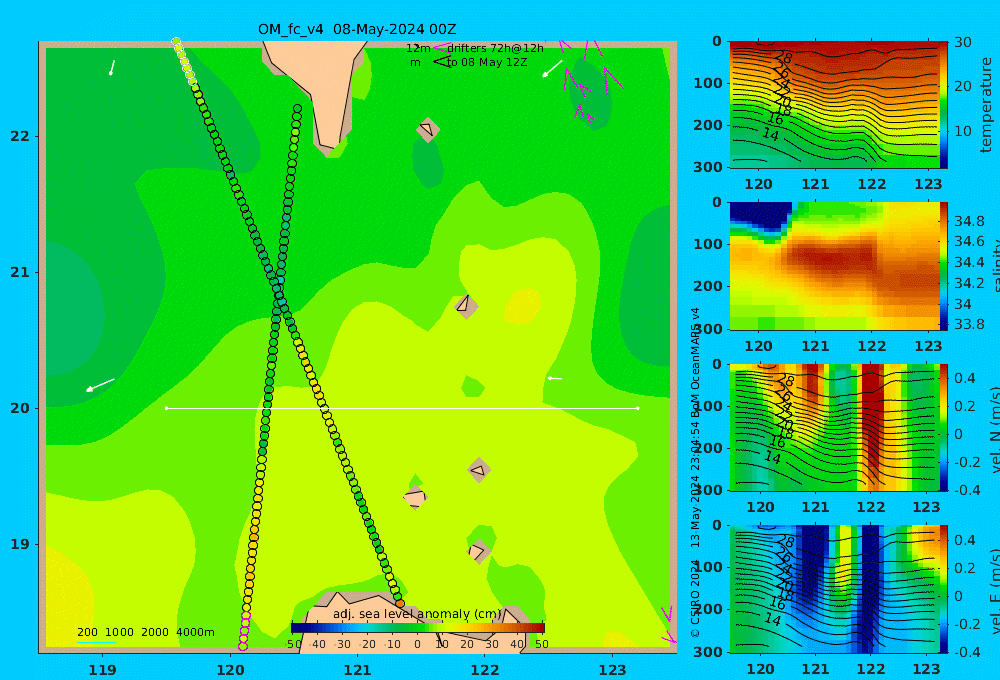Click longitude label 119 under the main map
The image size is (1000, 680).
(102, 670)
